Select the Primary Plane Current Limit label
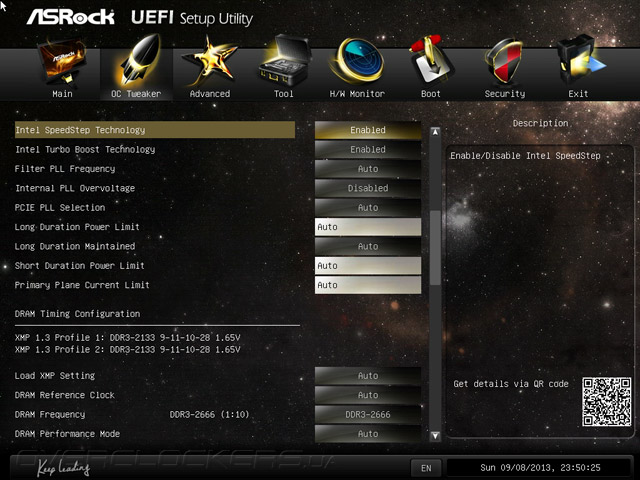This screenshot has width=640, height=480. click(x=82, y=285)
